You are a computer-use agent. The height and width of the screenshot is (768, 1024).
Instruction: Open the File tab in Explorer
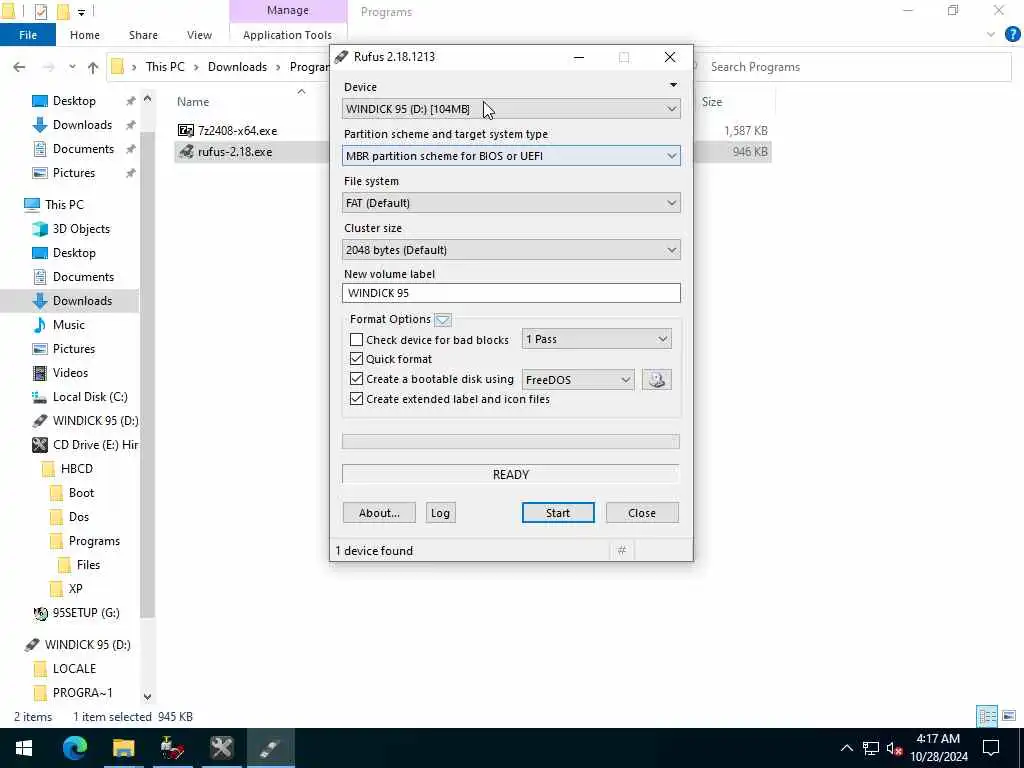[x=27, y=35]
